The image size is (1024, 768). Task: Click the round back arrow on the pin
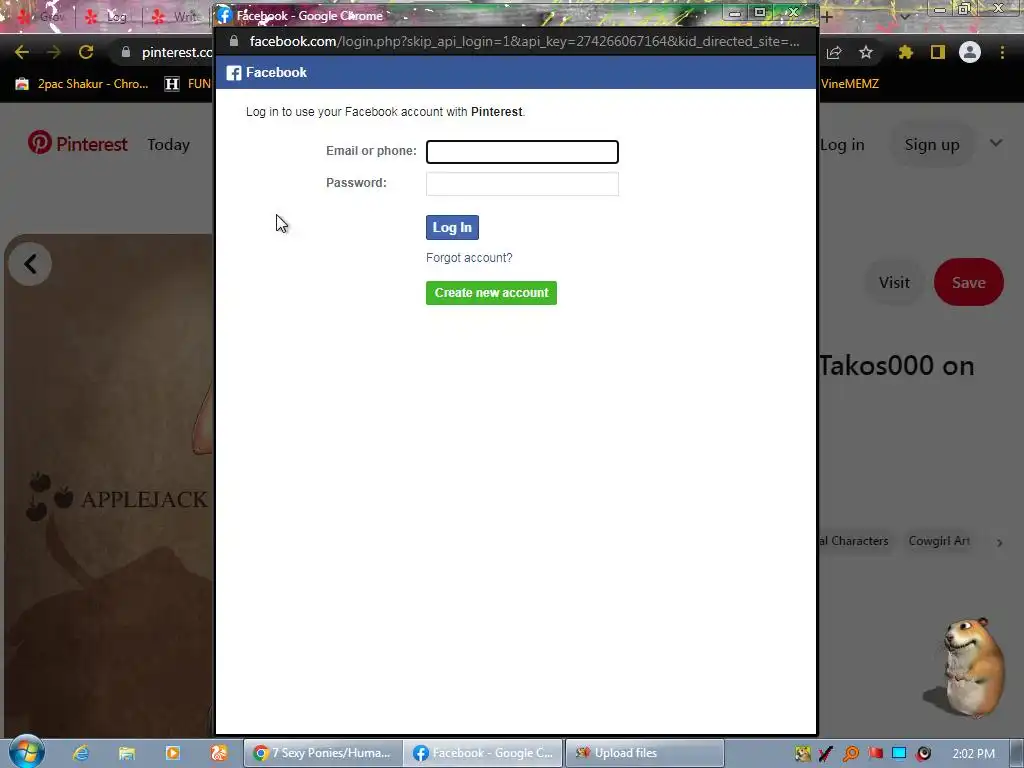click(x=30, y=264)
